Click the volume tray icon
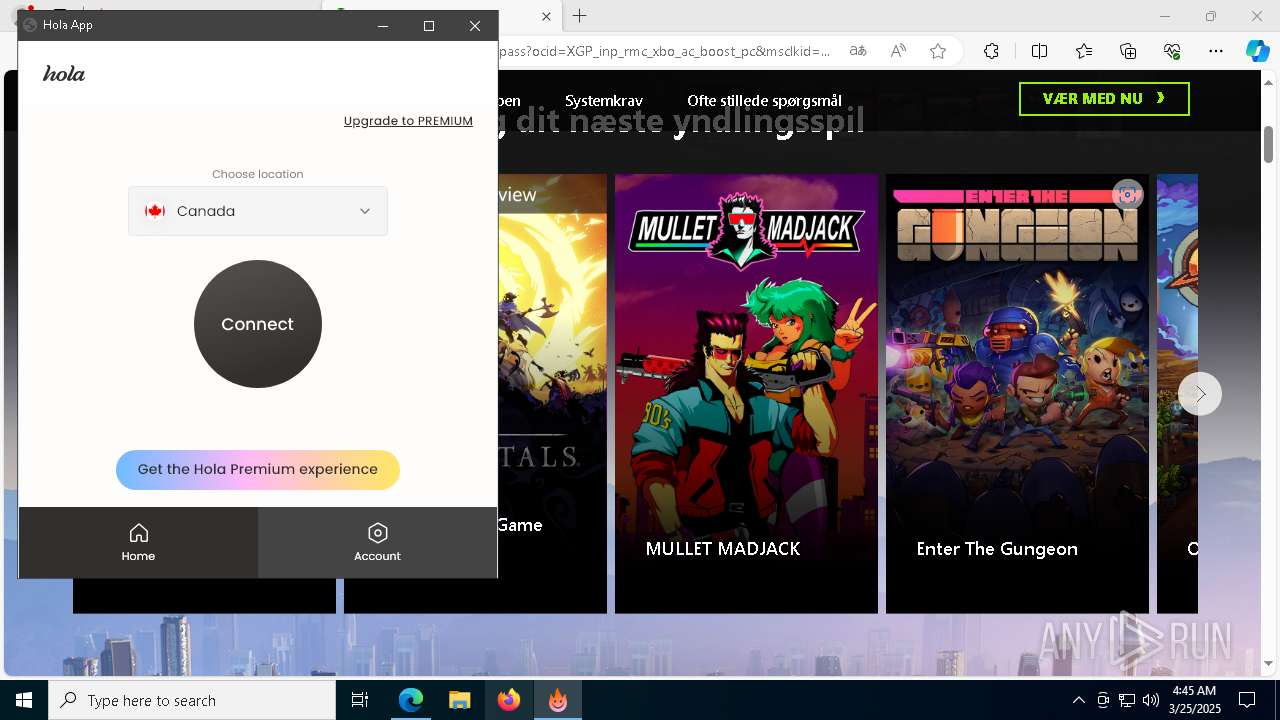This screenshot has width=1280, height=720. (x=1151, y=700)
